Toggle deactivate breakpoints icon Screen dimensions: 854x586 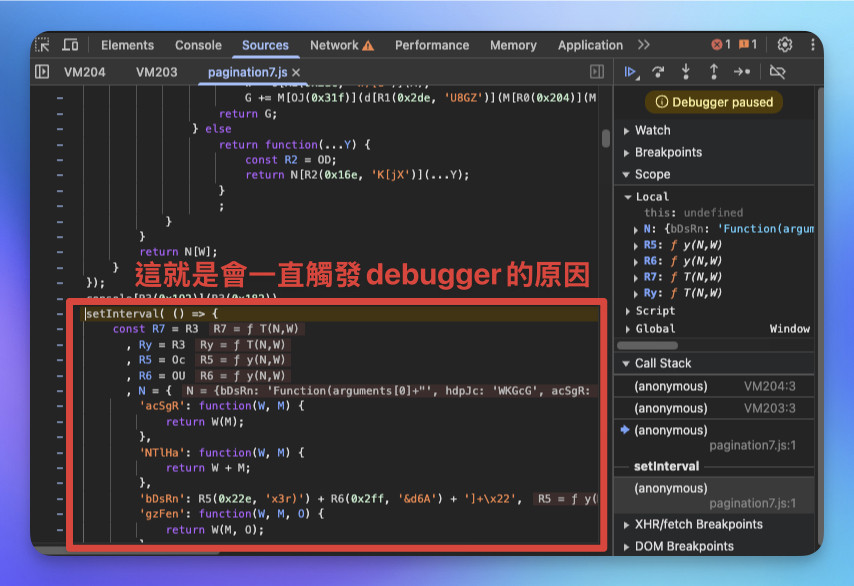coord(777,72)
